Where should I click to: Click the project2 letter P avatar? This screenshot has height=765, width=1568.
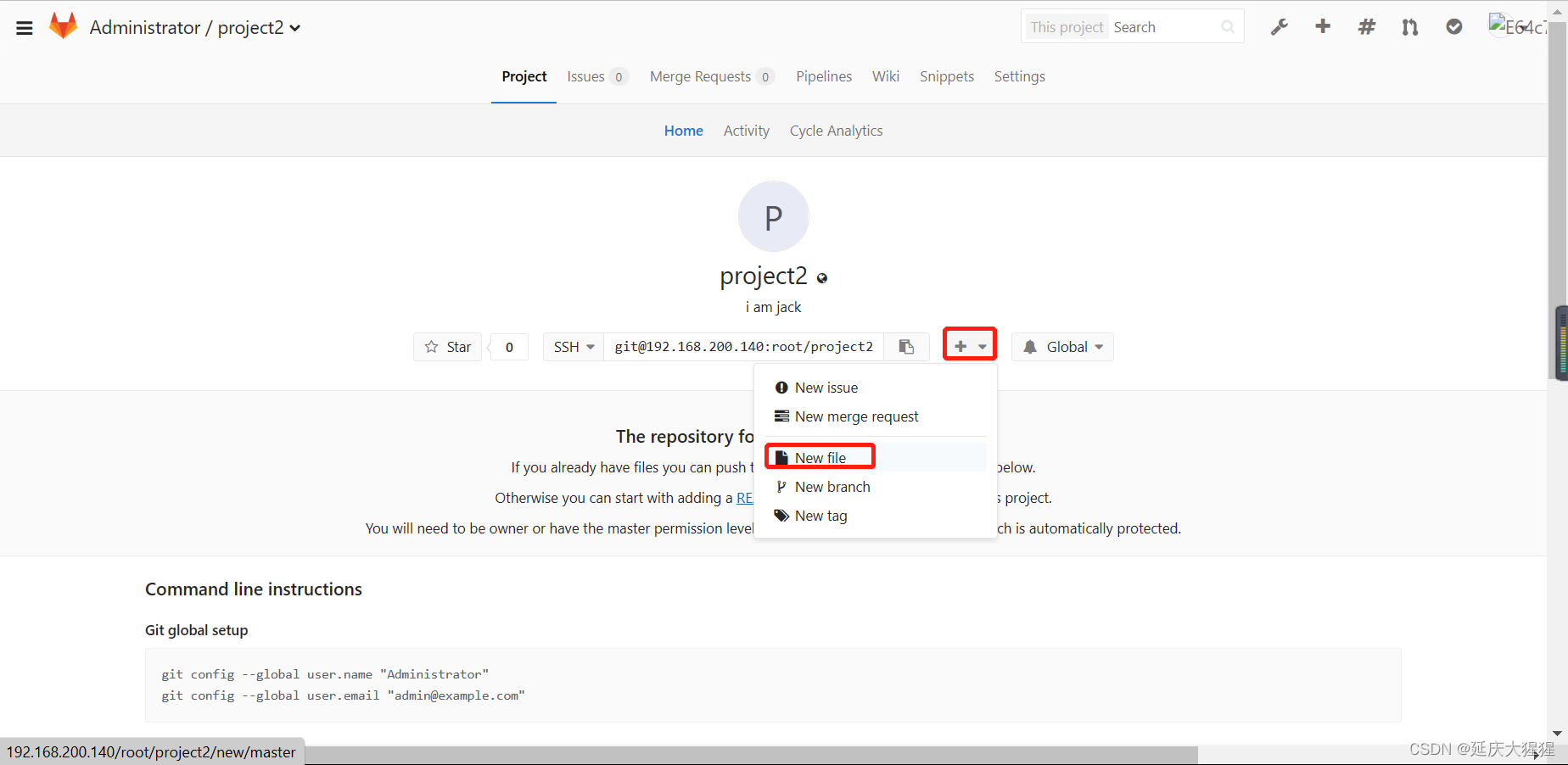pos(773,216)
